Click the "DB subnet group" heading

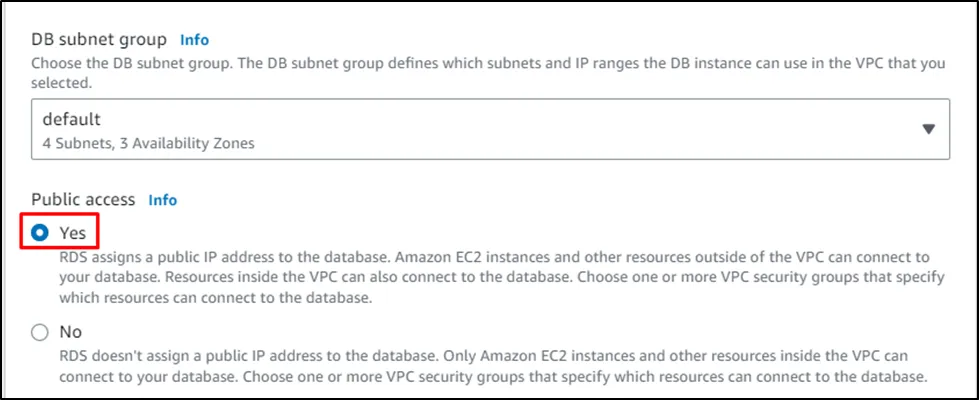98,40
